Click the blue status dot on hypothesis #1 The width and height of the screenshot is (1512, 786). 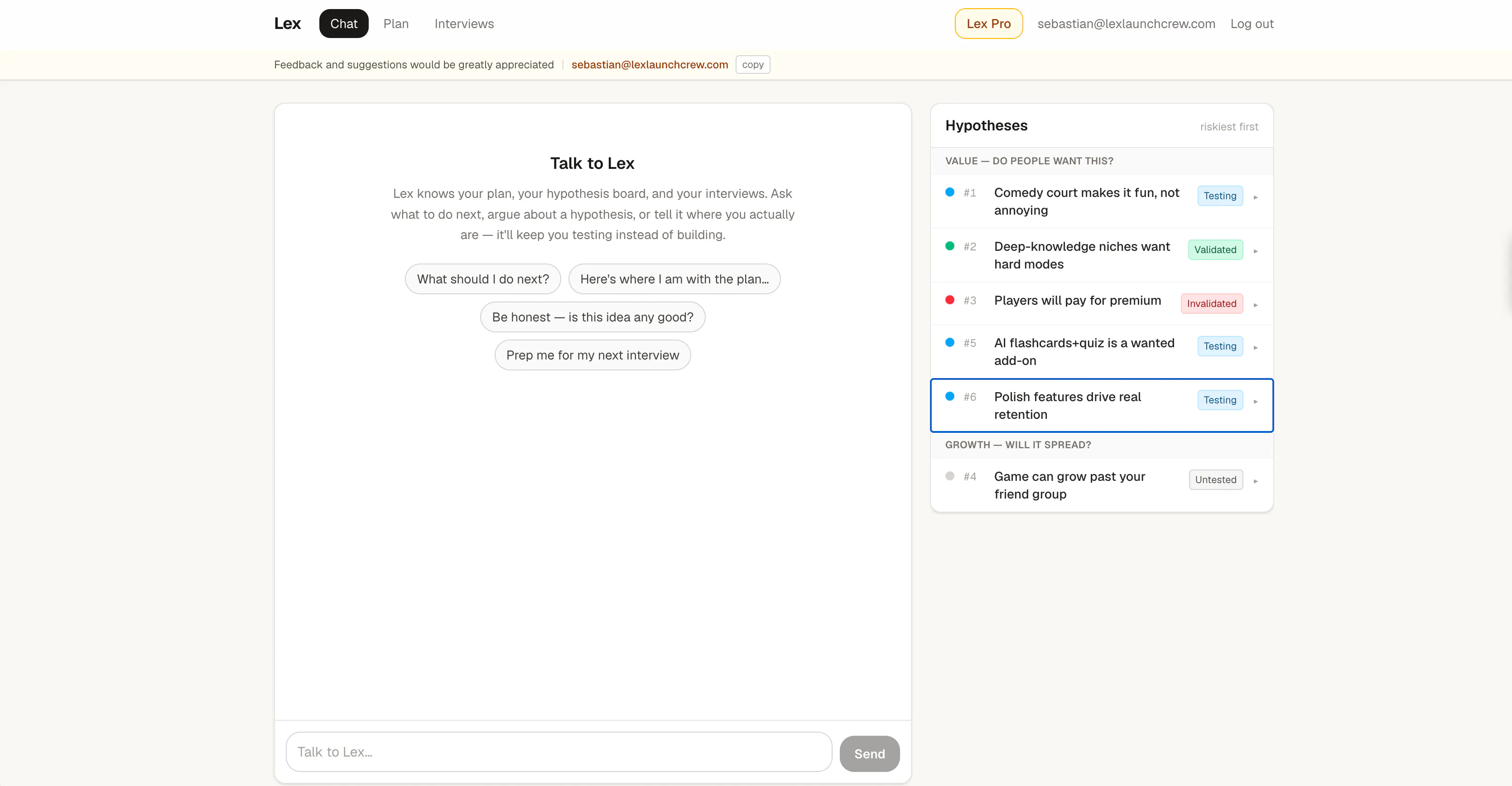950,192
